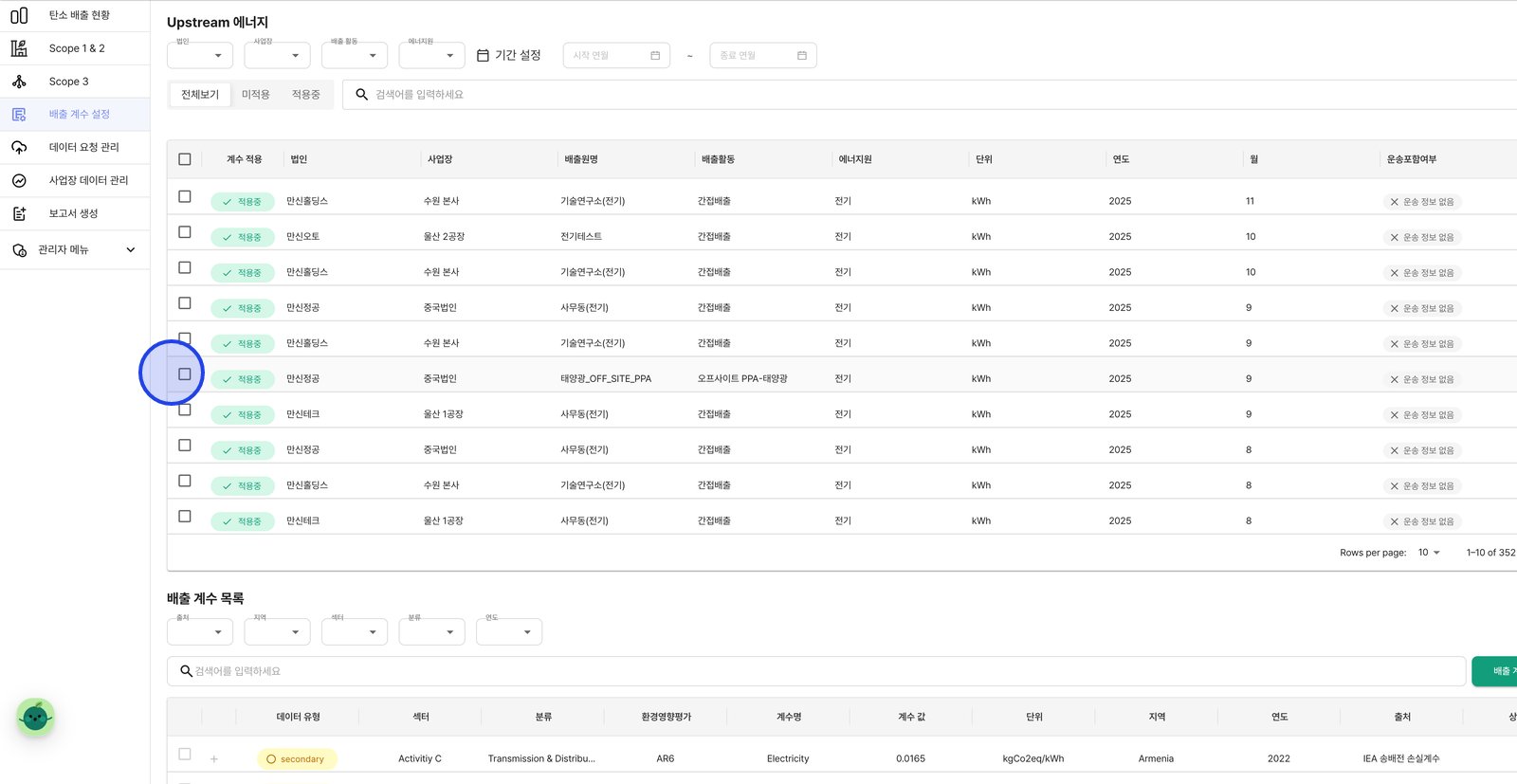The image size is (1517, 784).
Task: Select the 태양광_OFF_SITE_PPA row checkbox
Action: coord(185,374)
